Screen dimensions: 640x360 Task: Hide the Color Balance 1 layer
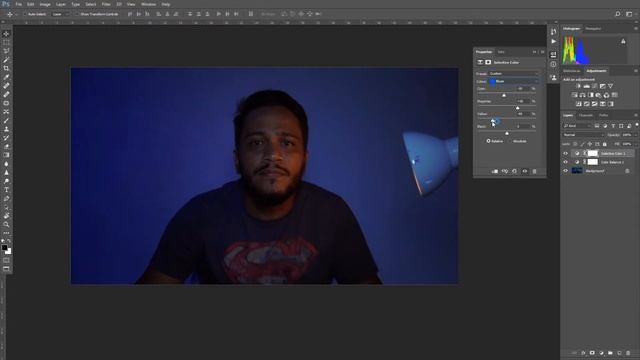[x=566, y=162]
